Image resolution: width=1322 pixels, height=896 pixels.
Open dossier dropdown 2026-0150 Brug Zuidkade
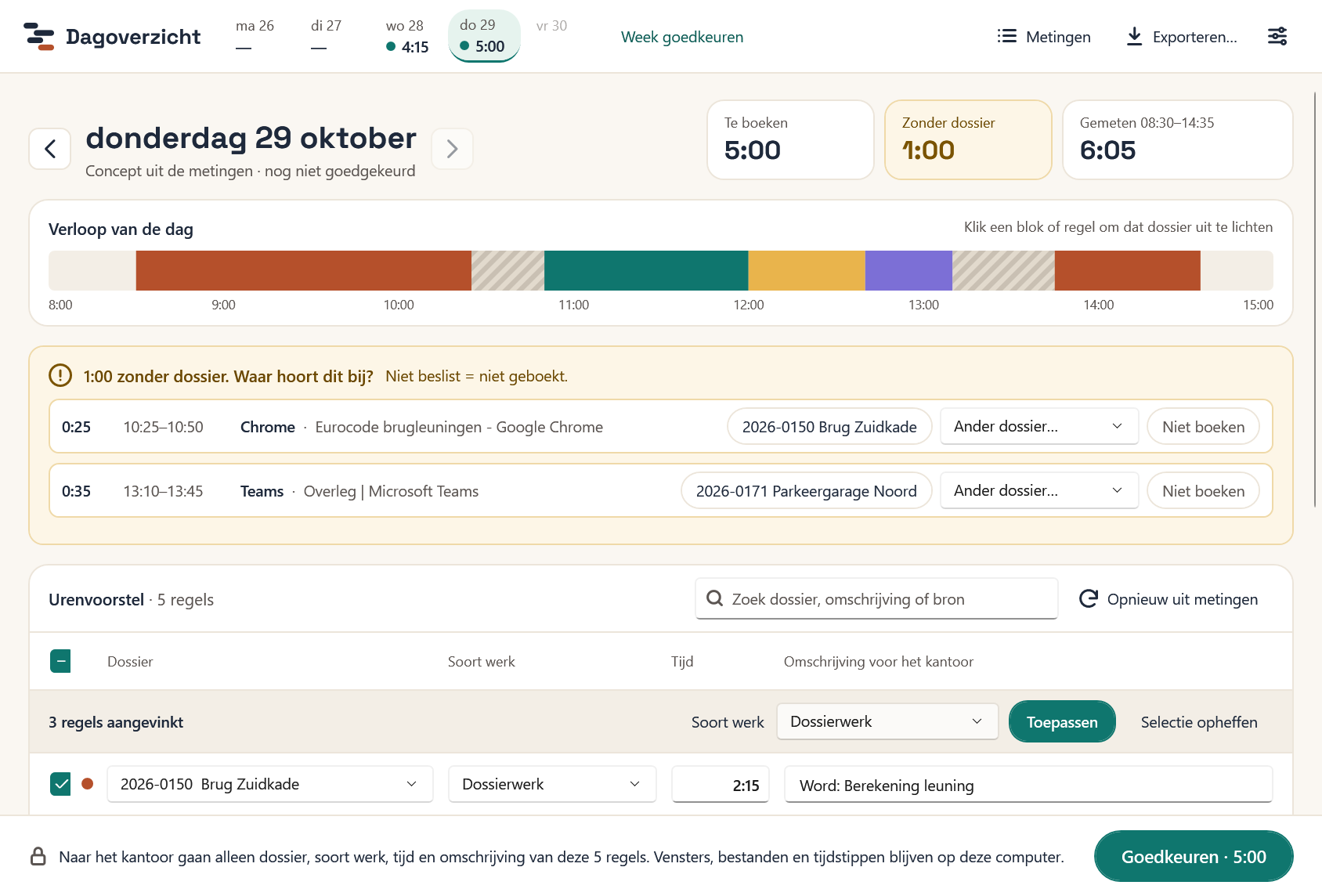coord(270,784)
